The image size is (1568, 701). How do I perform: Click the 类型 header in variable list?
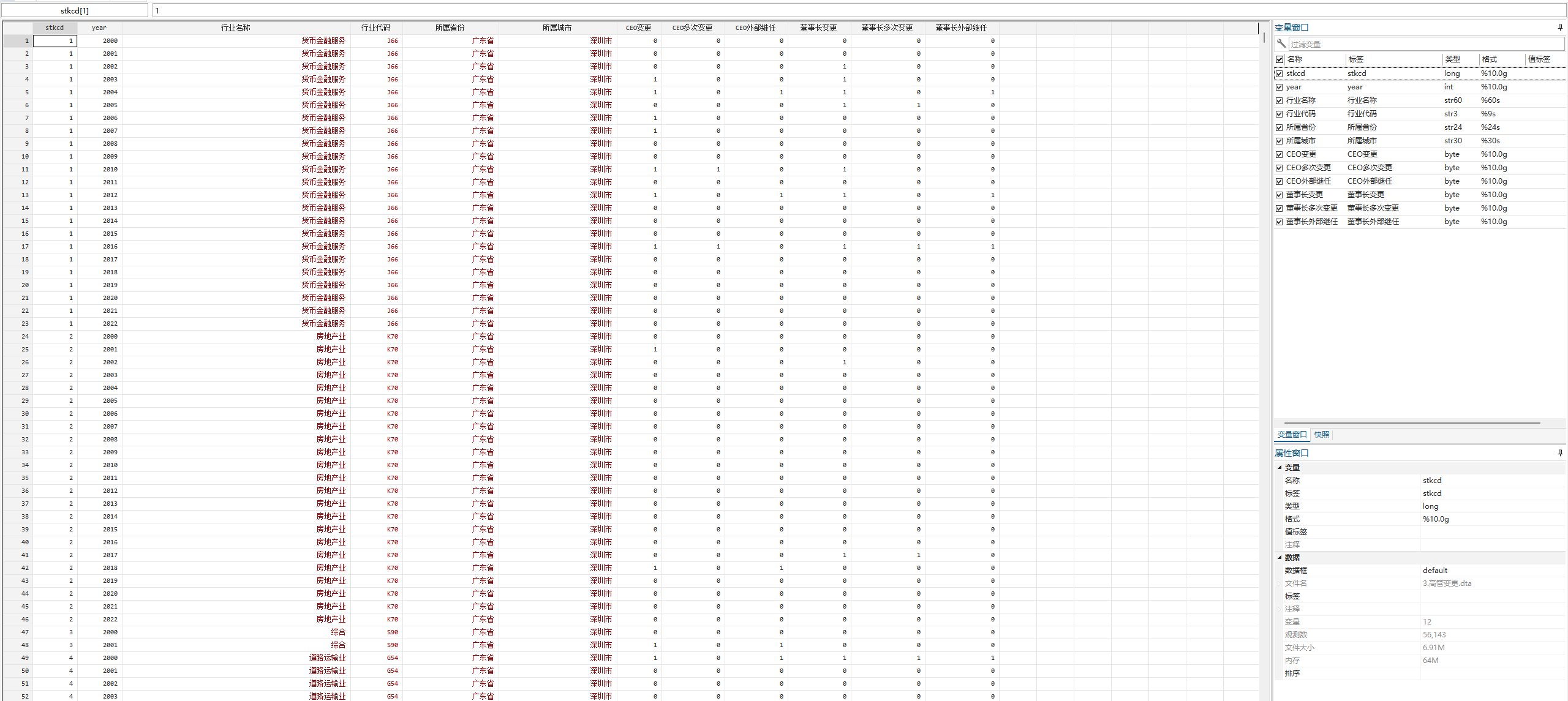pos(1452,59)
